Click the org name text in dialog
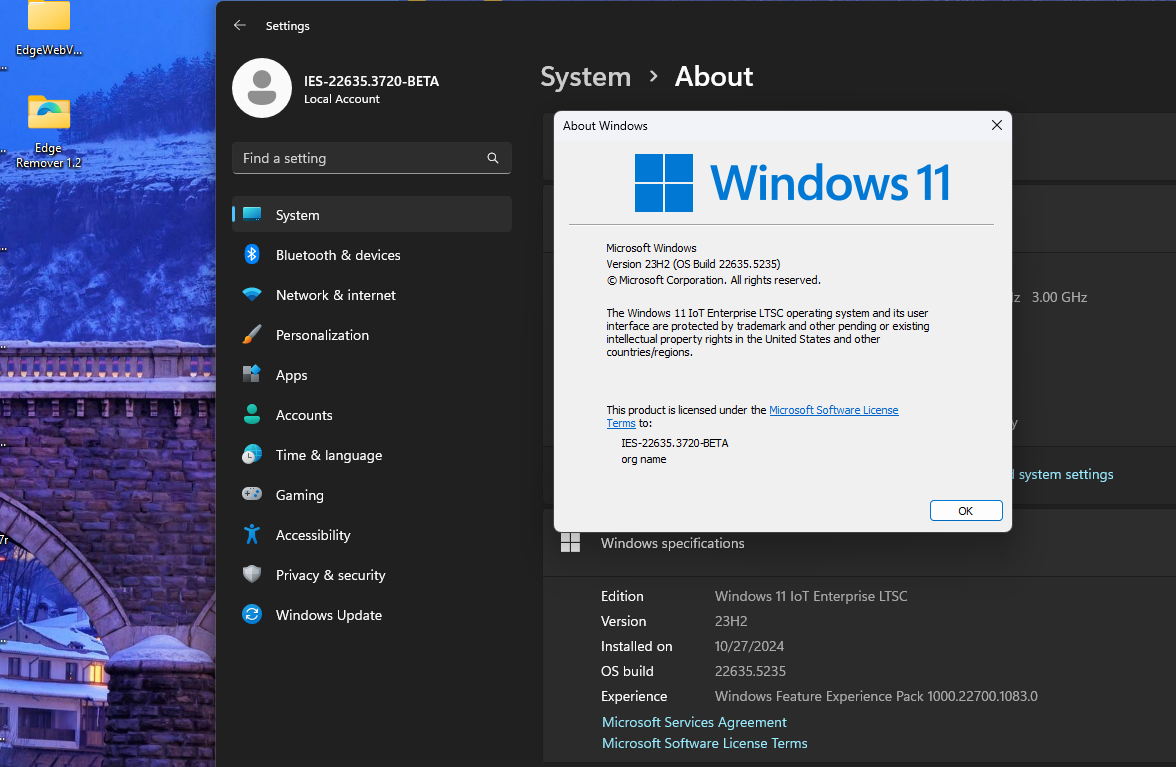Viewport: 1176px width, 767px height. 644,460
